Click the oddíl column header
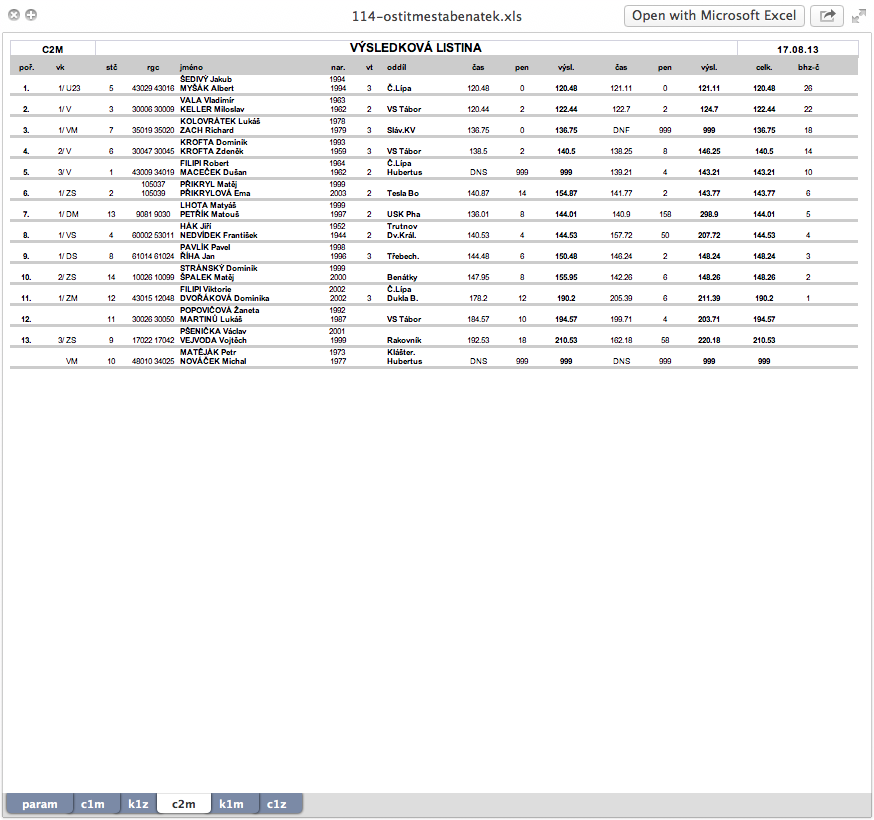This screenshot has height=820, width=874. 397,67
